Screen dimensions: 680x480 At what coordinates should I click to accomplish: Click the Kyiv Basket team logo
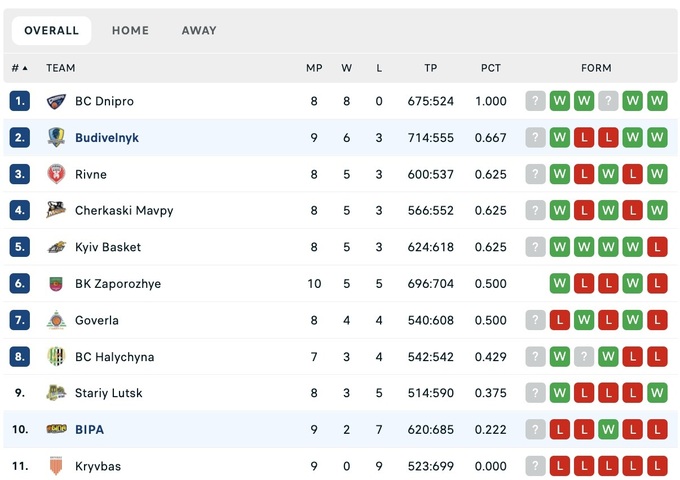[x=56, y=247]
